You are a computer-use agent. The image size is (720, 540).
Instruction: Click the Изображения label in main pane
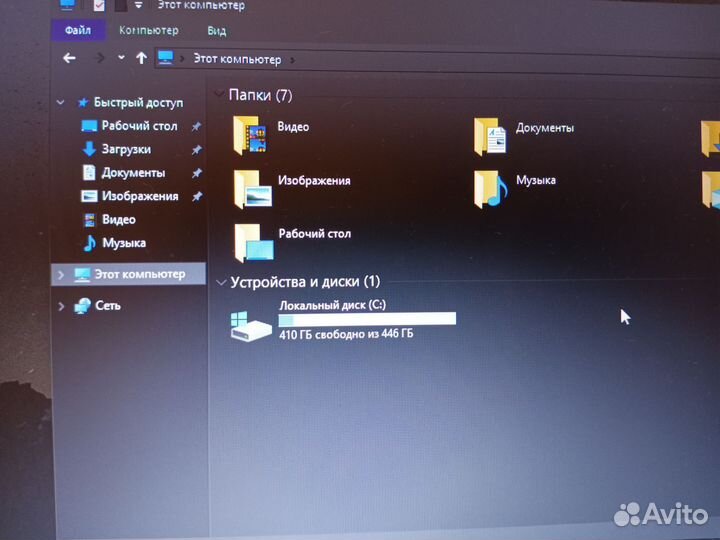[x=314, y=180]
